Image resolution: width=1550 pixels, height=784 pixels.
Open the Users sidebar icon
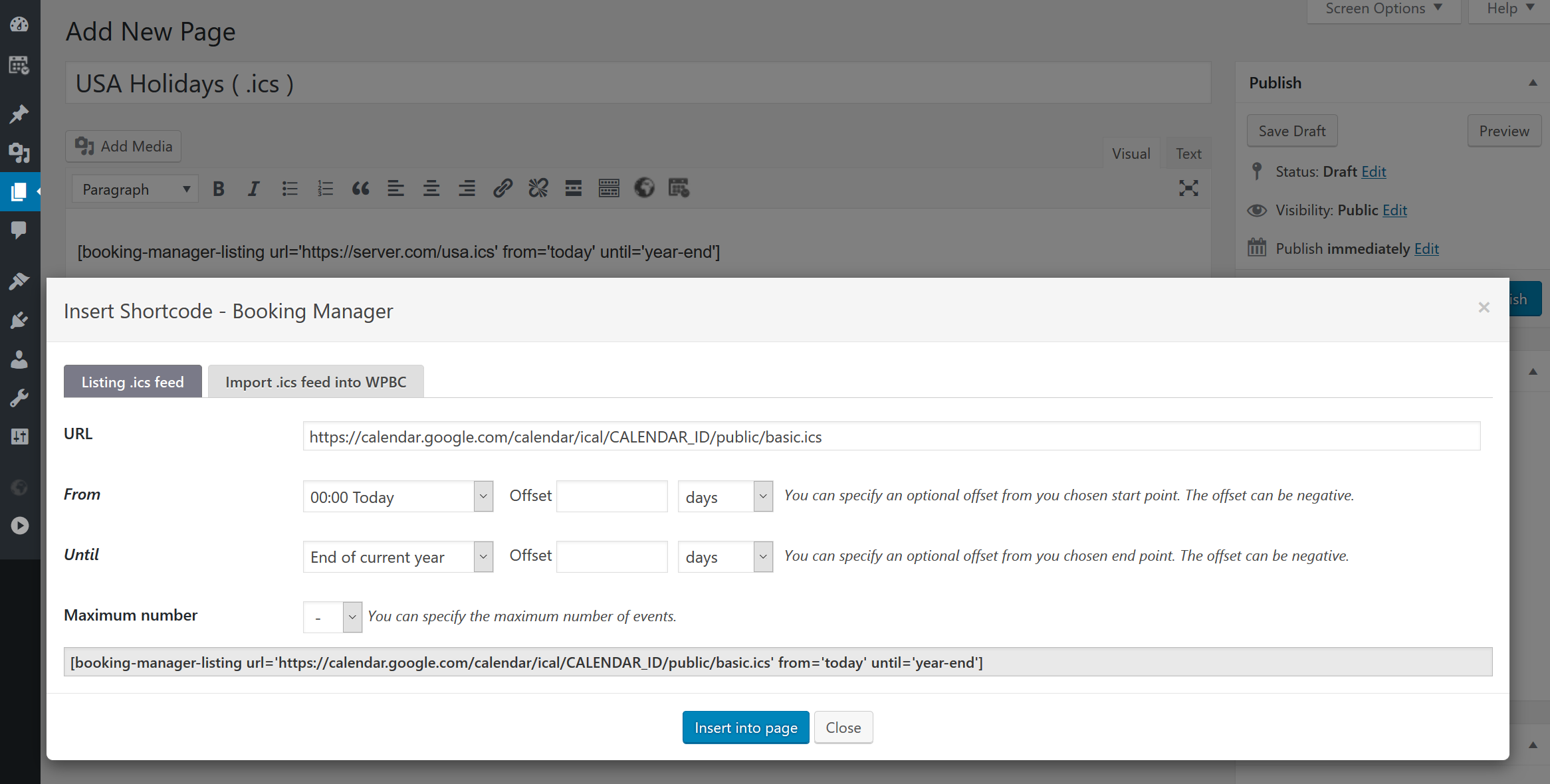[x=19, y=359]
